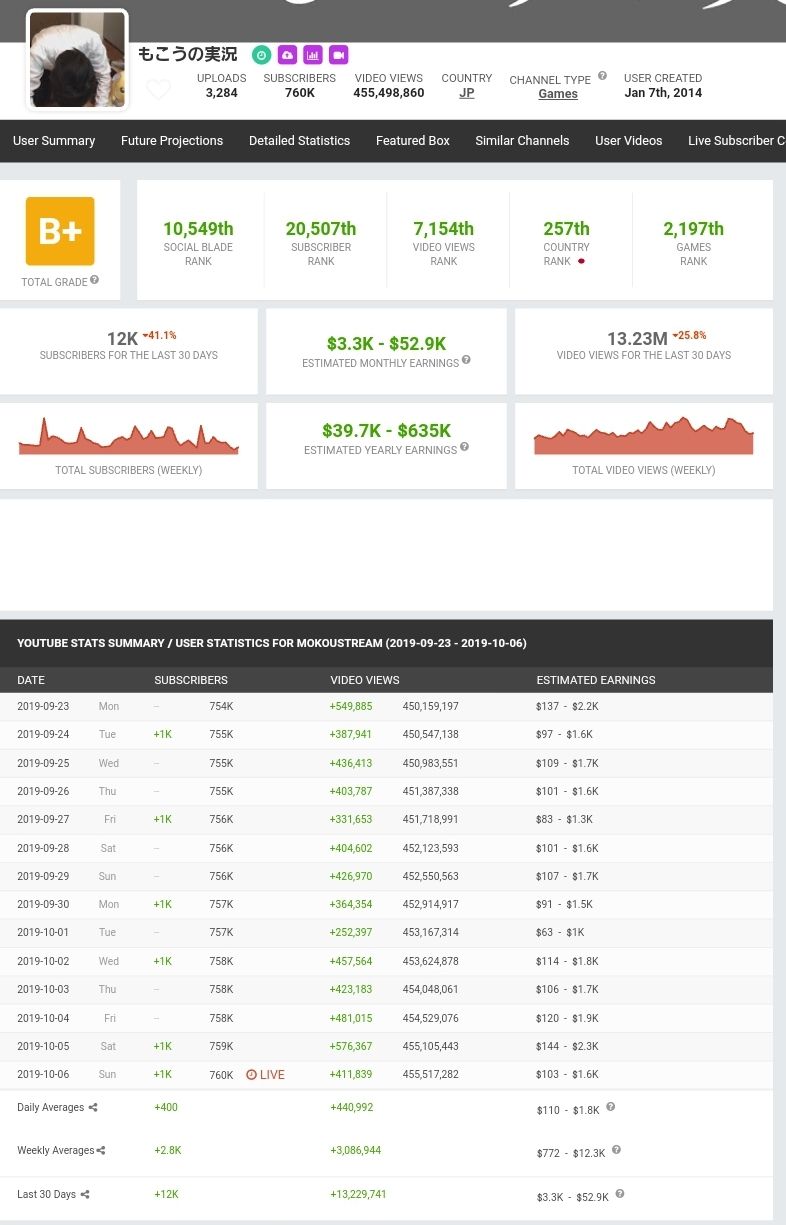
Task: Click the purple video camera badge icon
Action: click(x=339, y=55)
